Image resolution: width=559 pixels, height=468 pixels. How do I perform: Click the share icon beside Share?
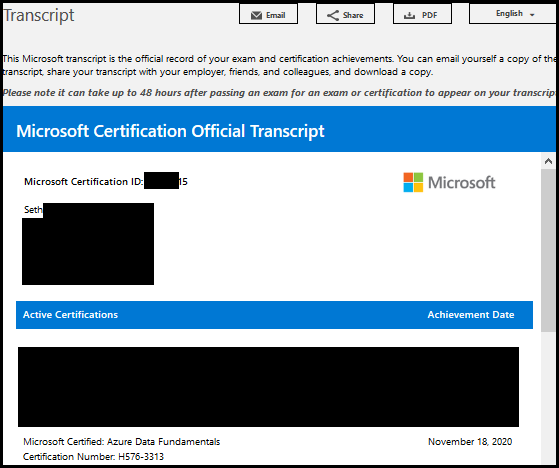333,15
